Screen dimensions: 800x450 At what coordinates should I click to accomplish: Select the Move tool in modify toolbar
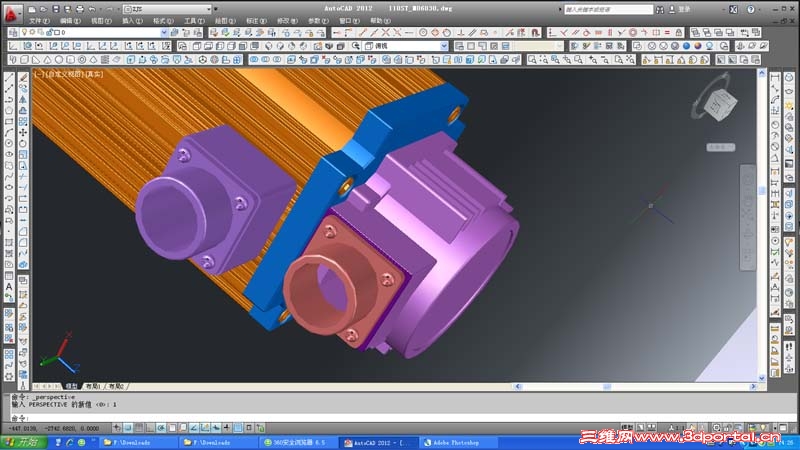pyautogui.click(x=23, y=133)
